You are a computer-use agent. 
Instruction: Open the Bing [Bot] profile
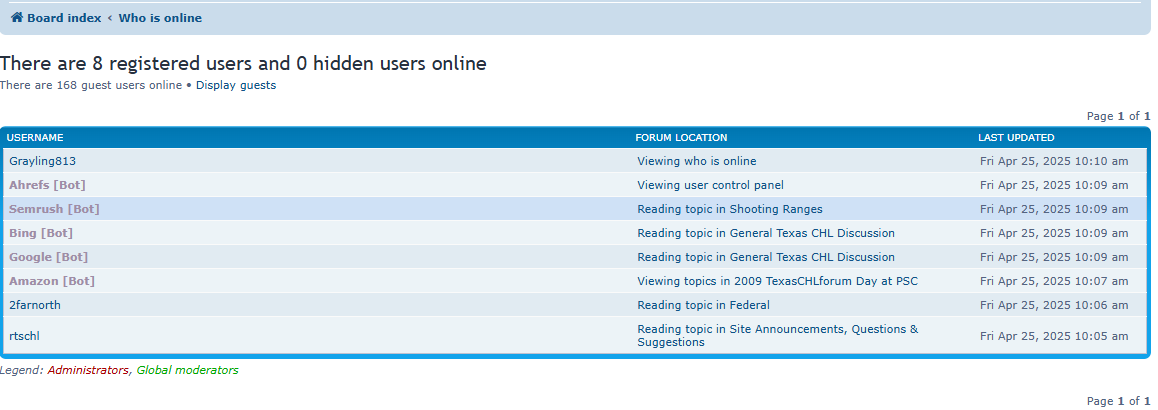(x=41, y=233)
